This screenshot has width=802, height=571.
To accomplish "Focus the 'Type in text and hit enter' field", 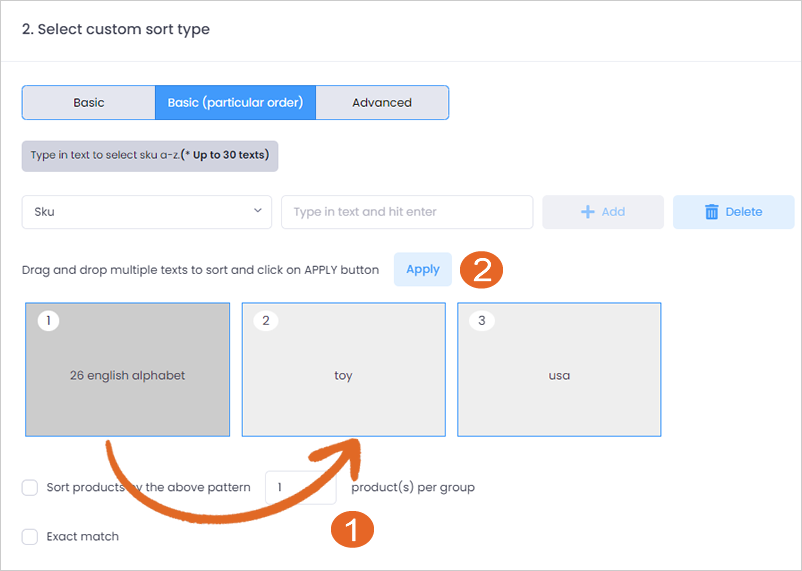I will 407,212.
